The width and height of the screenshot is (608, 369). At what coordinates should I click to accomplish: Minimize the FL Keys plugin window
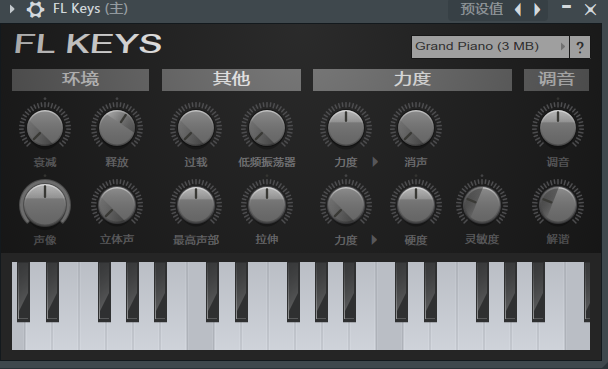point(567,7)
